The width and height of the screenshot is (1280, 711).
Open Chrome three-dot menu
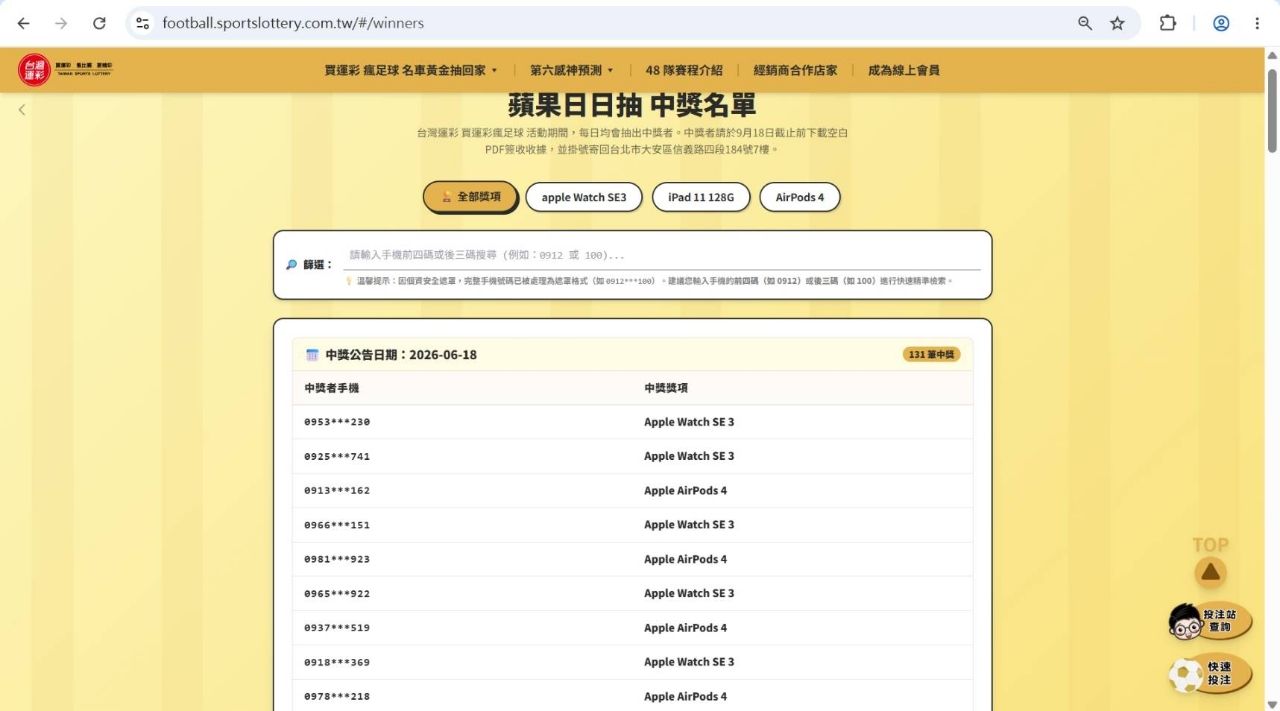(x=1257, y=23)
